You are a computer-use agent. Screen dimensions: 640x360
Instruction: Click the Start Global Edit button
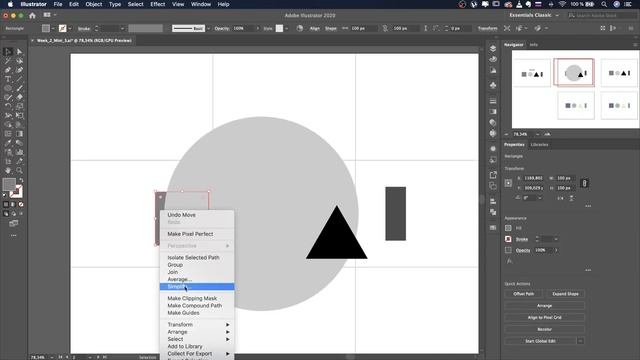pos(540,341)
